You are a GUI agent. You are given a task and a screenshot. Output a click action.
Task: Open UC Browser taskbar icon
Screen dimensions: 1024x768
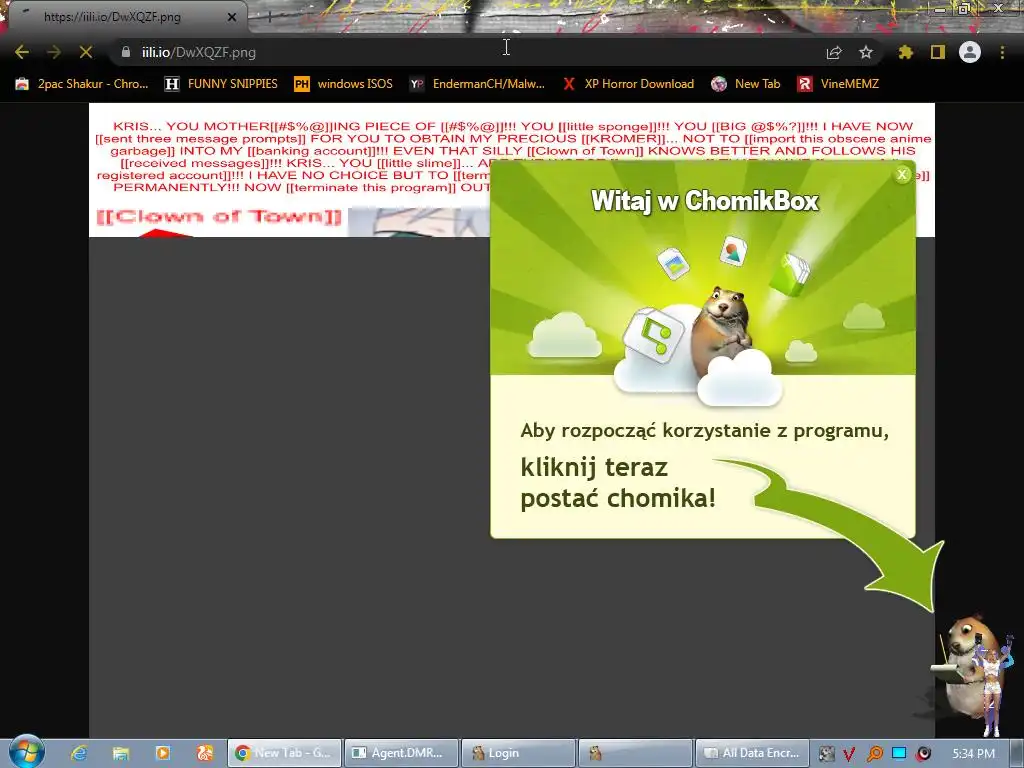(x=205, y=753)
